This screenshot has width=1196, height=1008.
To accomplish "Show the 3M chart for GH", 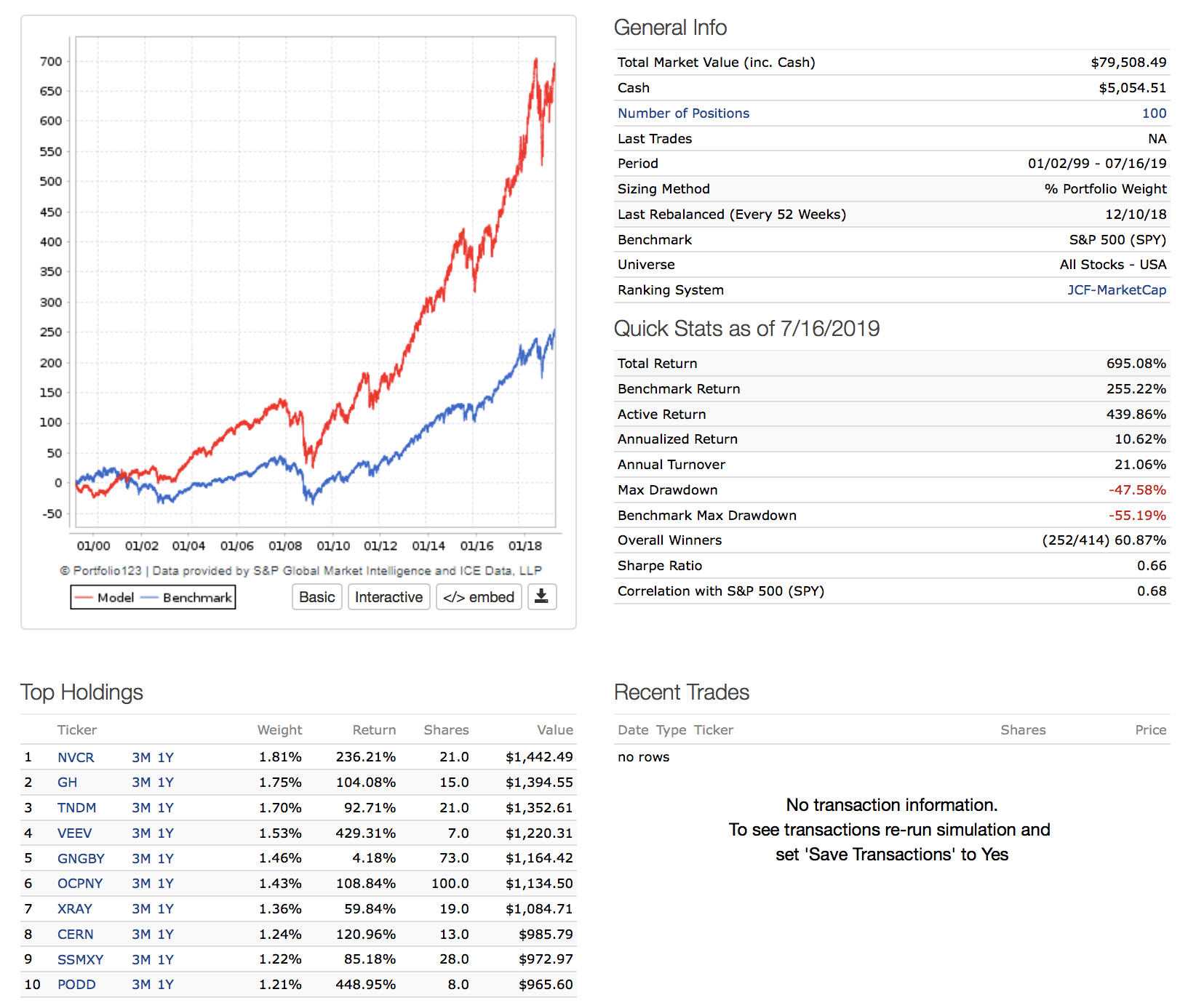I will (141, 783).
